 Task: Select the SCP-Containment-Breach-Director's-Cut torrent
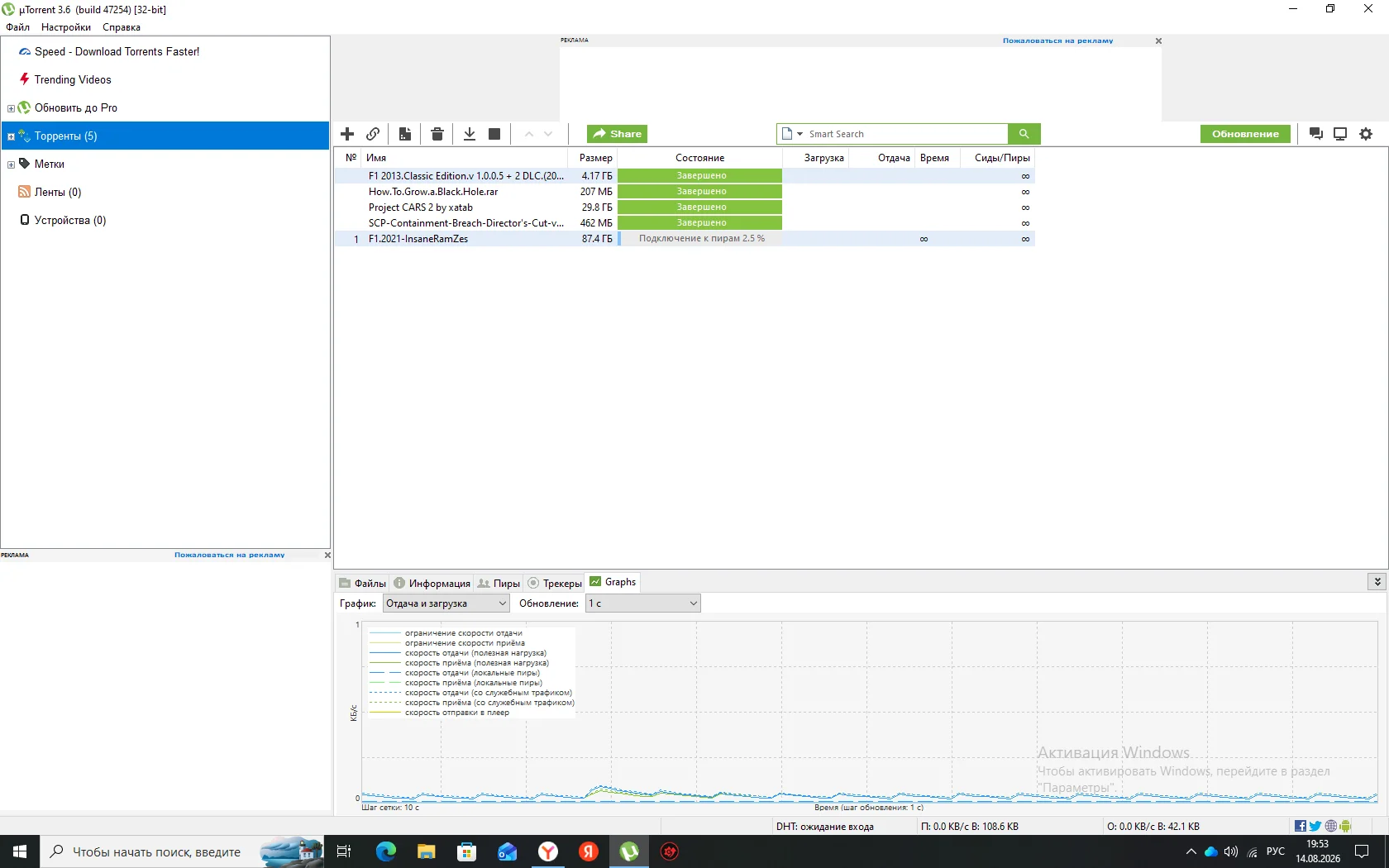pos(685,223)
